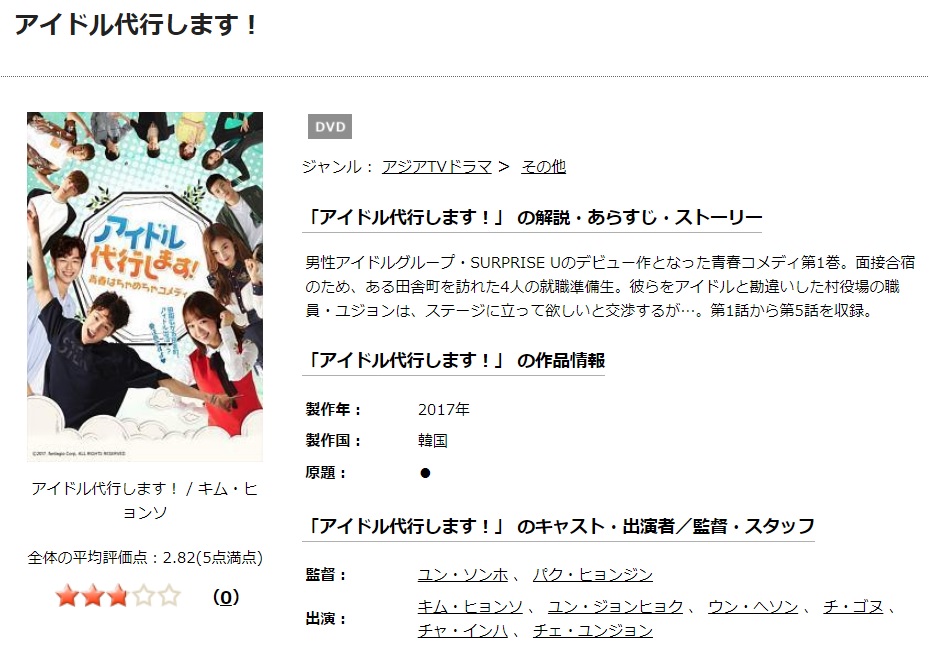Open cast member ウン・ヘソン link
Viewport: 929px width, 659px height.
coord(753,607)
